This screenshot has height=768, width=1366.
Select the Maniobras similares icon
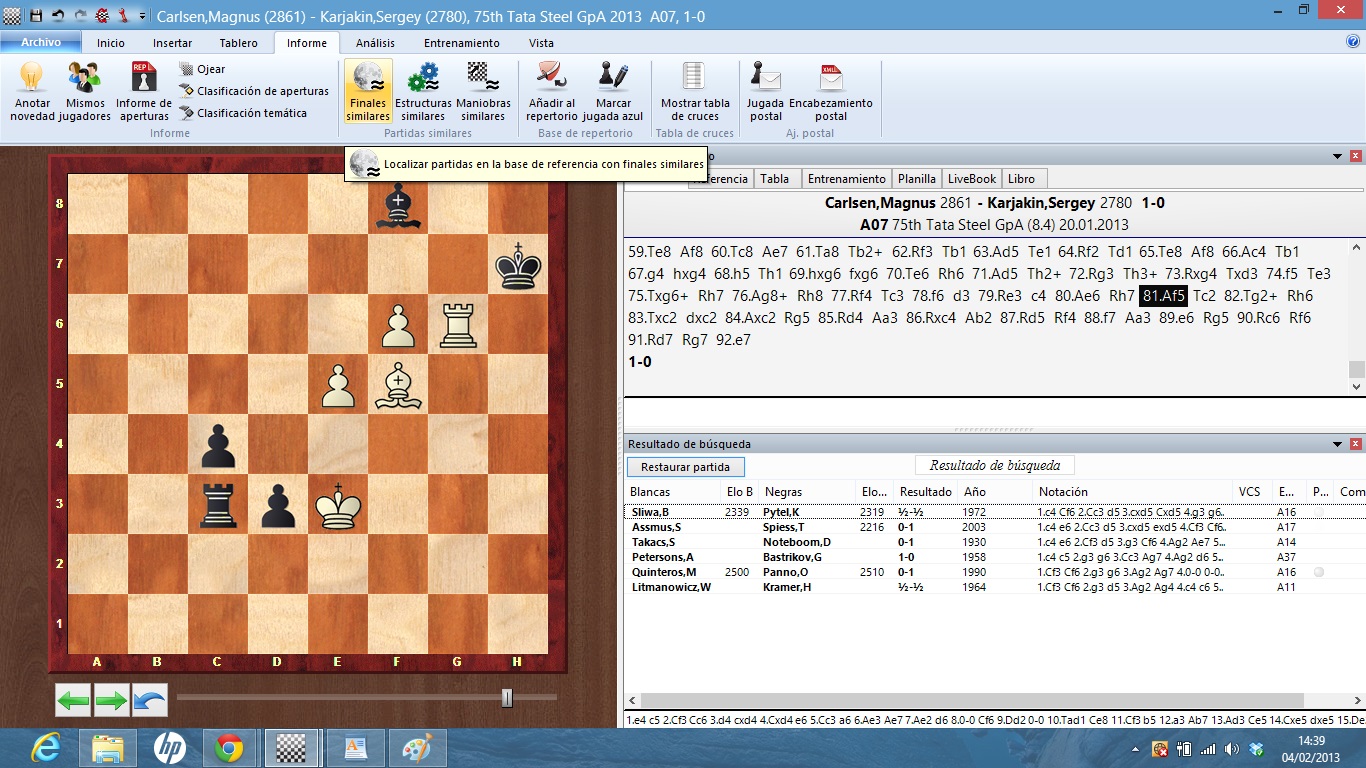coord(484,90)
